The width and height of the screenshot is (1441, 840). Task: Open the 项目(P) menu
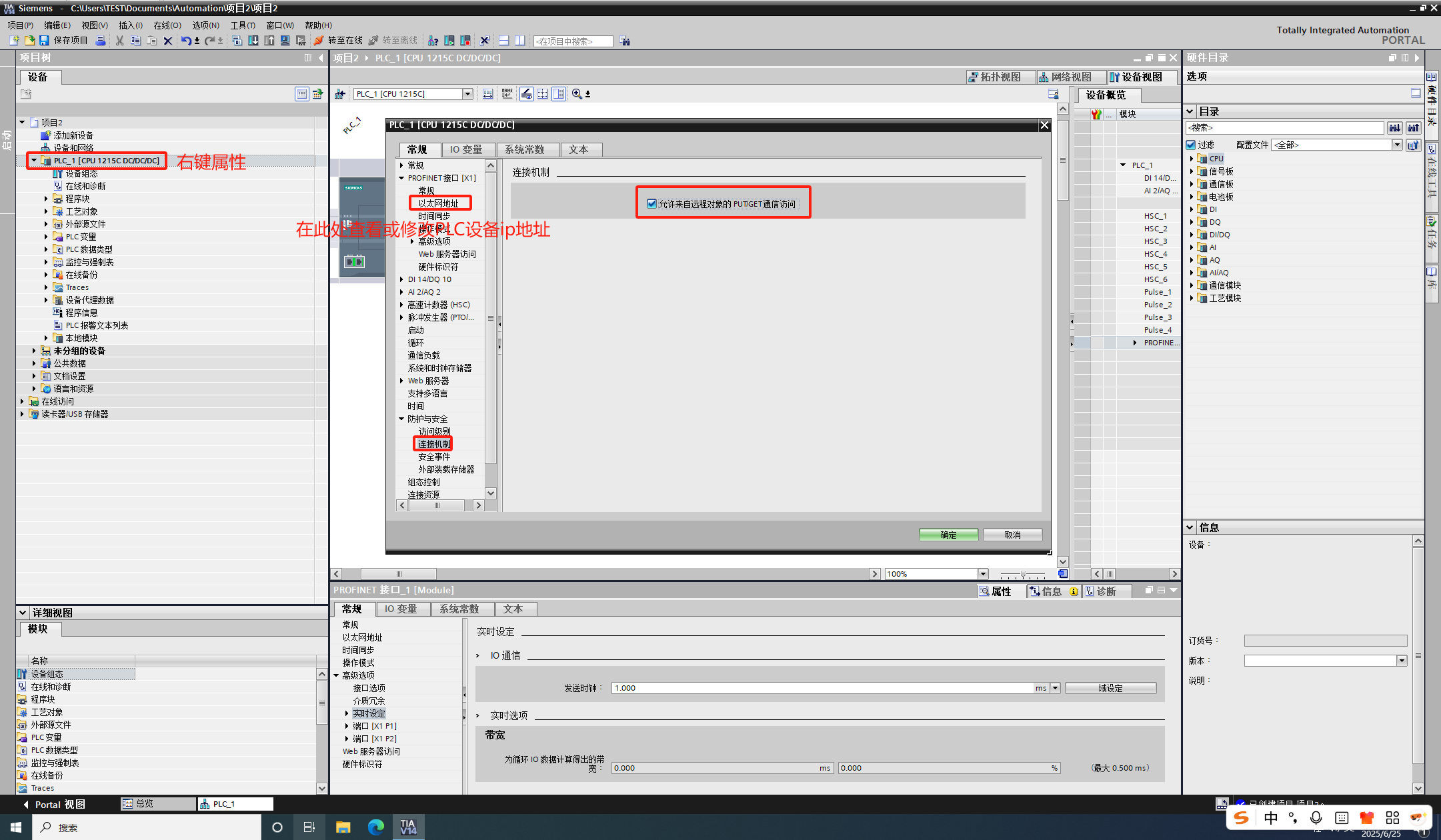(x=21, y=25)
